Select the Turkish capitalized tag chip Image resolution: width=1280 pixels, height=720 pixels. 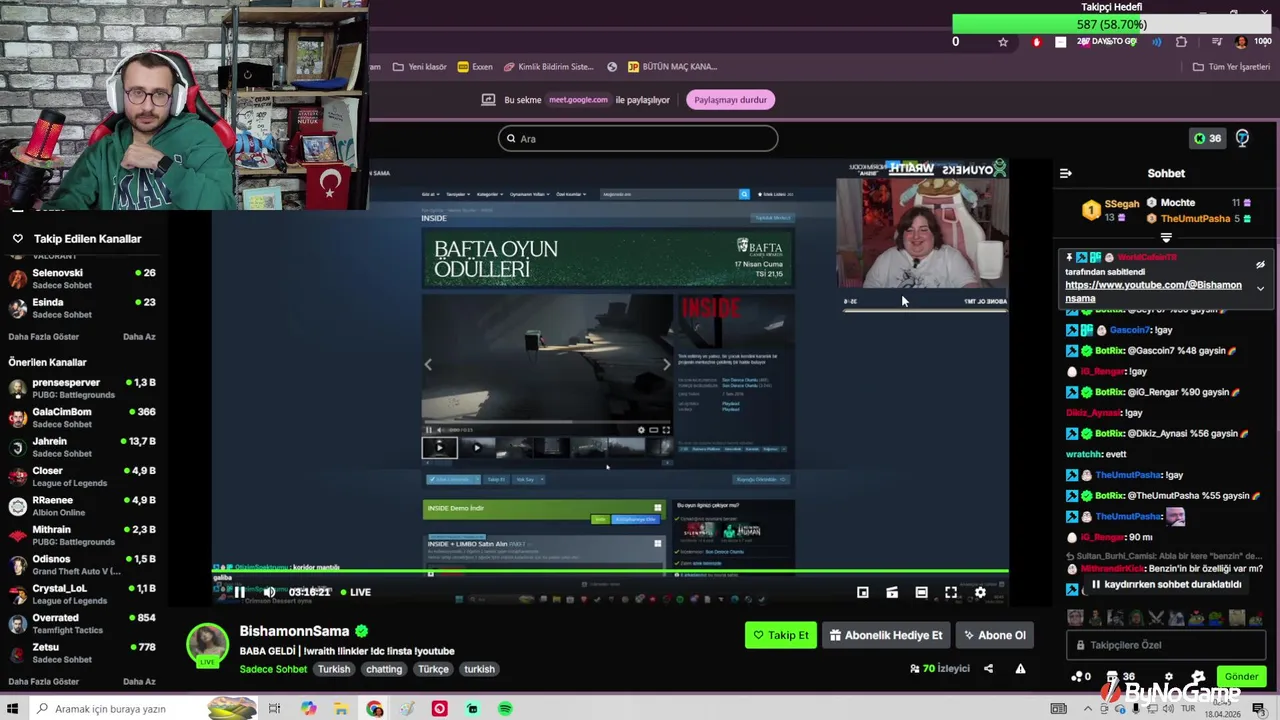[x=334, y=669]
